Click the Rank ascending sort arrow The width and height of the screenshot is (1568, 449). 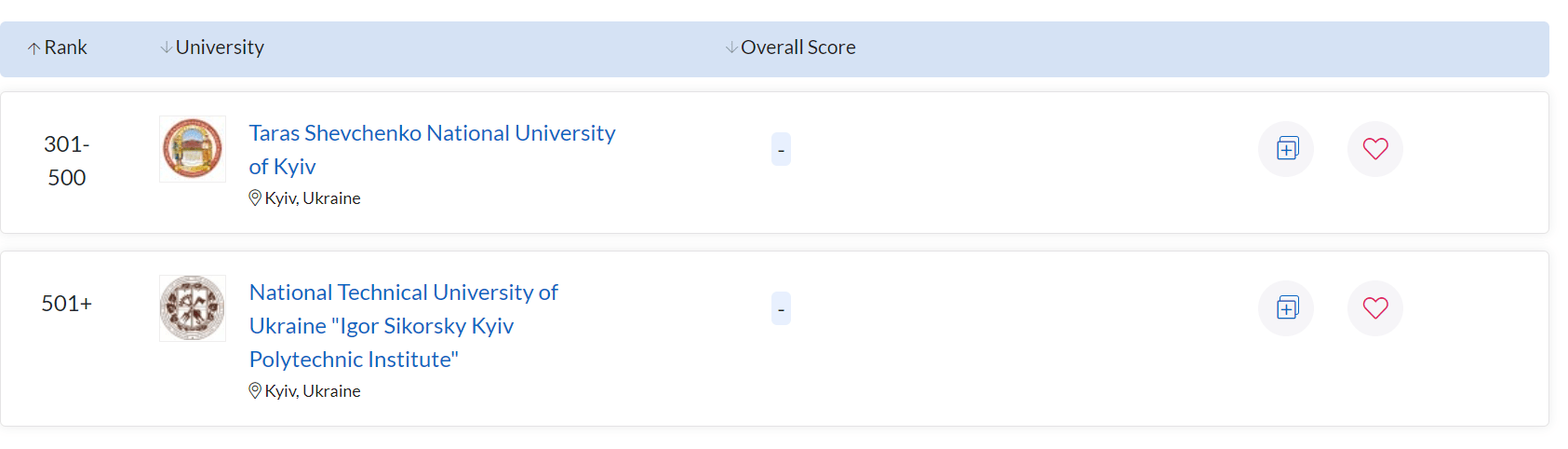[34, 48]
